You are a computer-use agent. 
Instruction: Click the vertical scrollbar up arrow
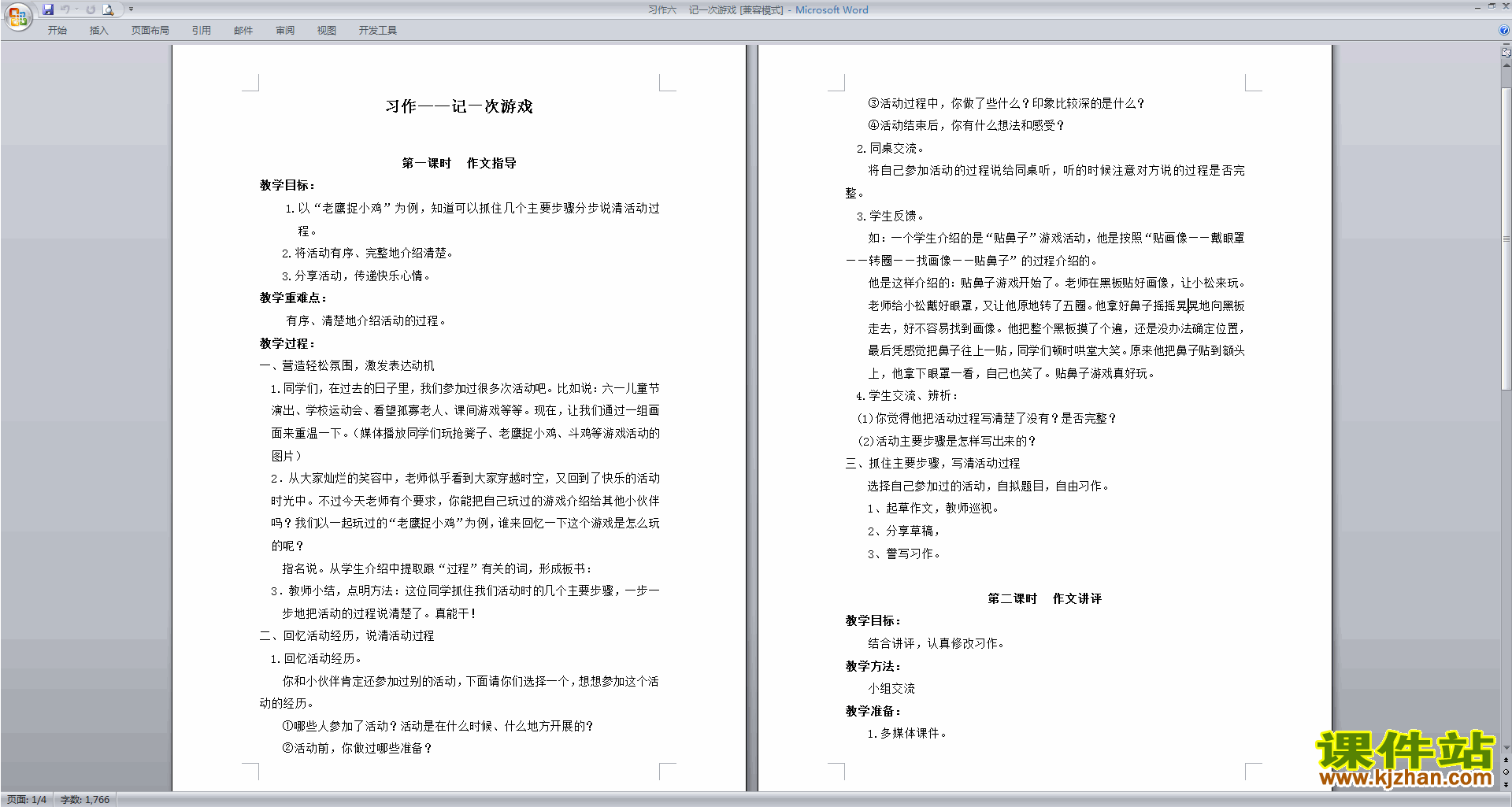(1506, 67)
